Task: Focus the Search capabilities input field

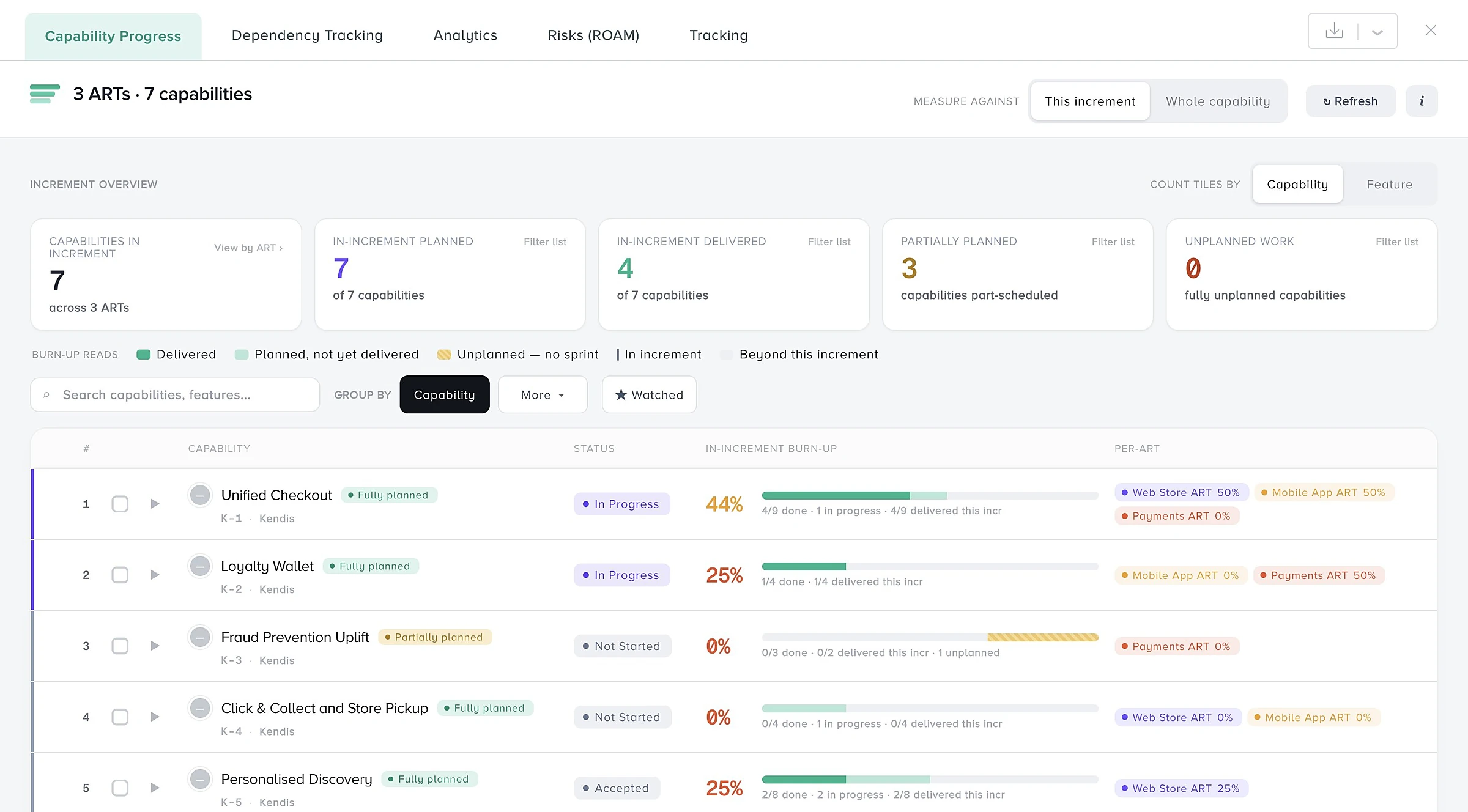Action: click(x=175, y=394)
